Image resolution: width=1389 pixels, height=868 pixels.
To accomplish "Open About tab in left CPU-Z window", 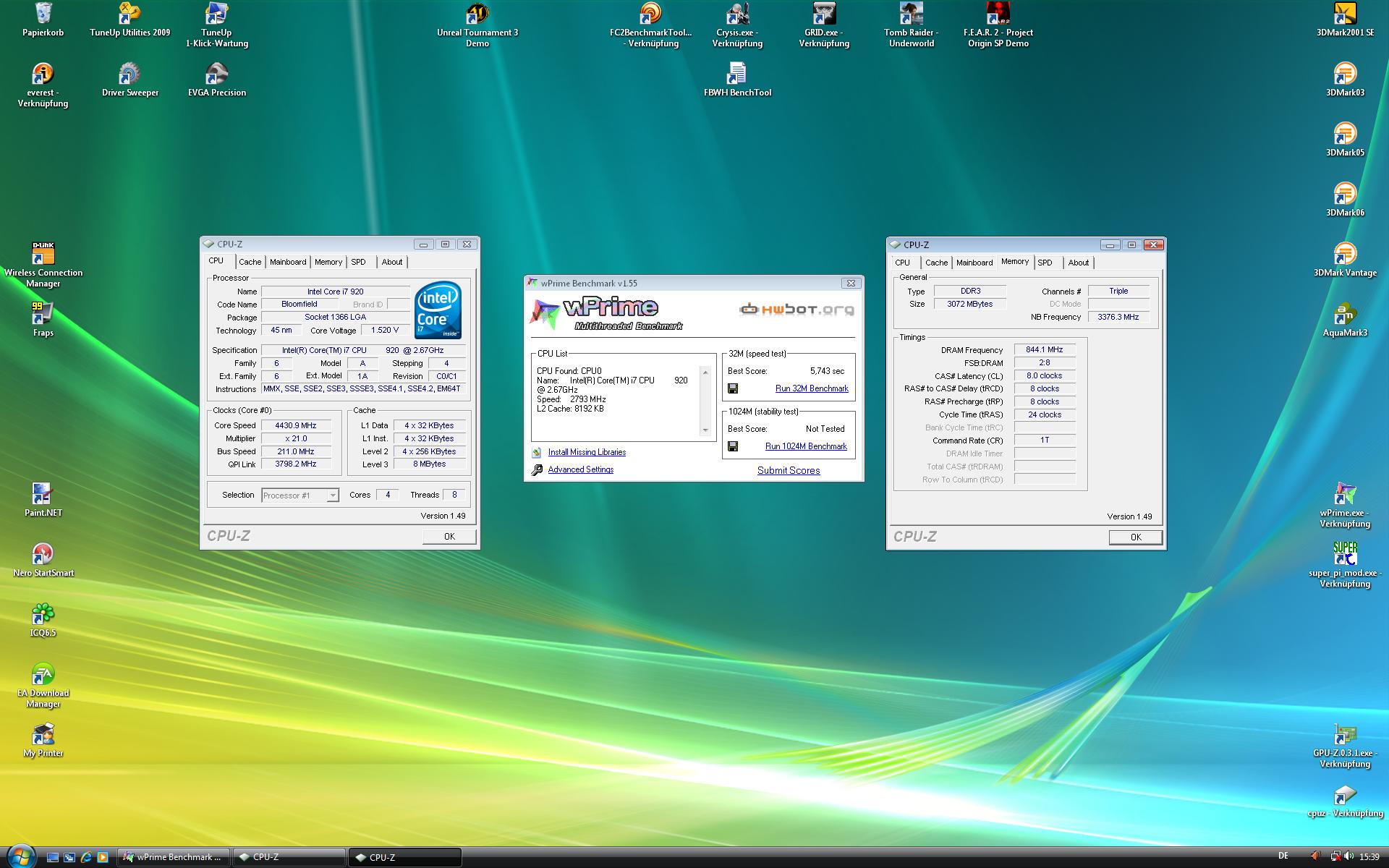I will pyautogui.click(x=392, y=262).
